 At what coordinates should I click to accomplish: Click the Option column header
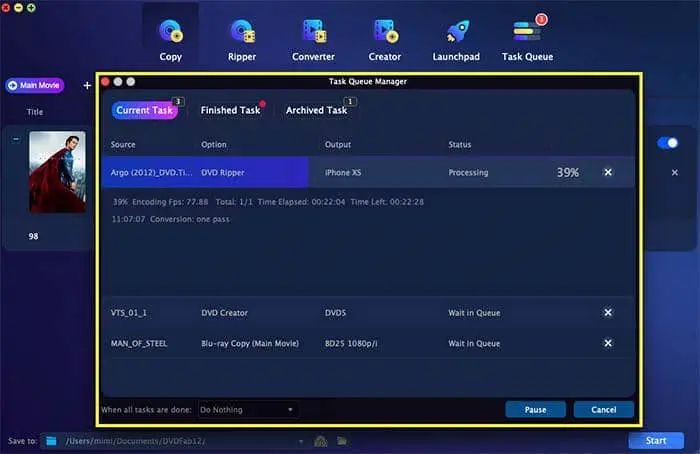[213, 144]
